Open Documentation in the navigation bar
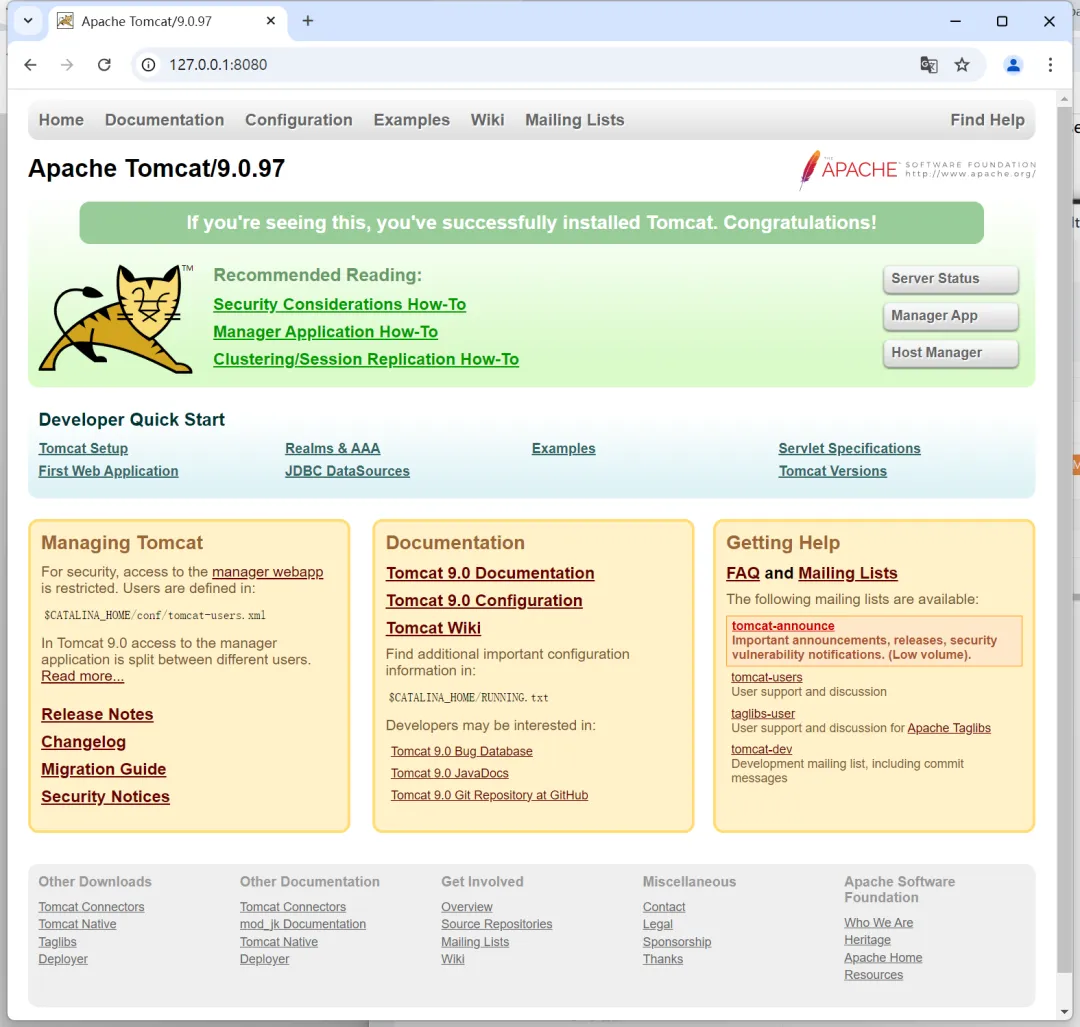The image size is (1080, 1027). [164, 120]
